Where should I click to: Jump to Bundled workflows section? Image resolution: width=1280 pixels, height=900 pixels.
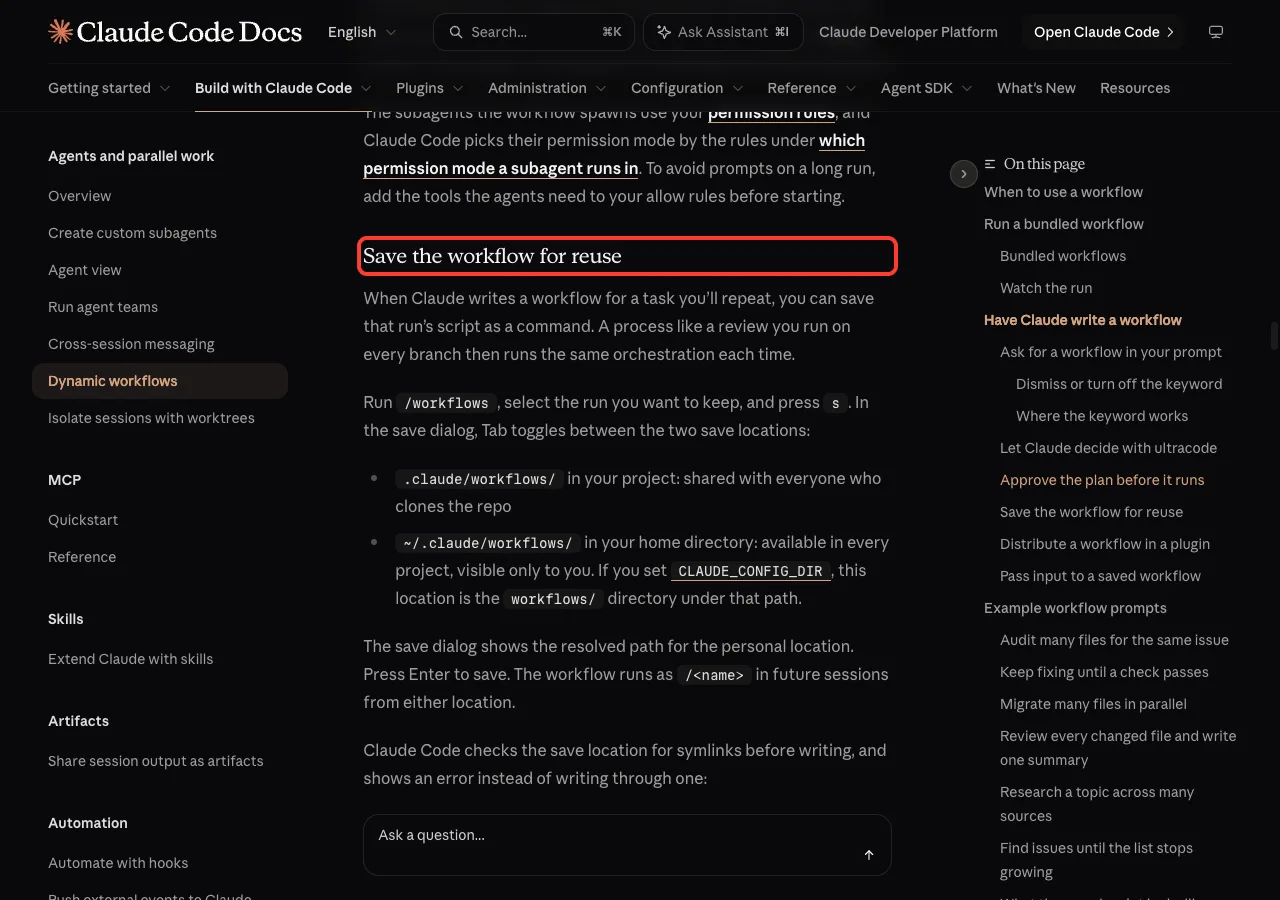pos(1063,256)
